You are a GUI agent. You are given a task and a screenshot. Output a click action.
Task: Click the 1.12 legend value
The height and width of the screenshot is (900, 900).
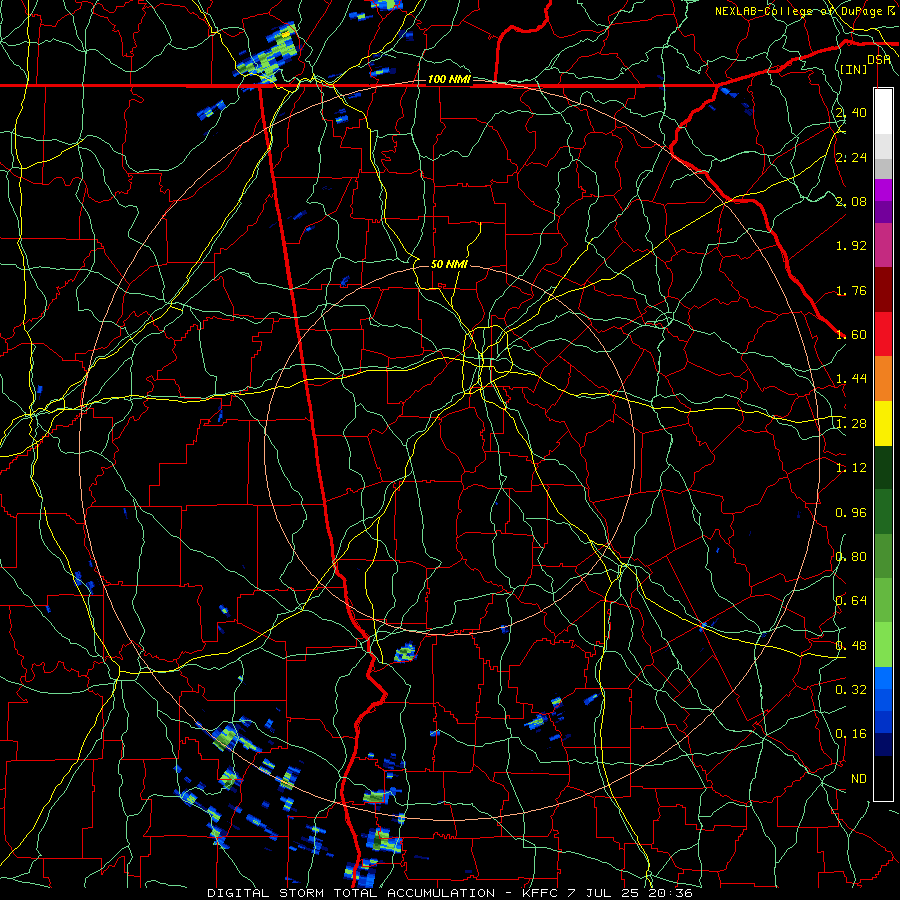[x=851, y=468]
